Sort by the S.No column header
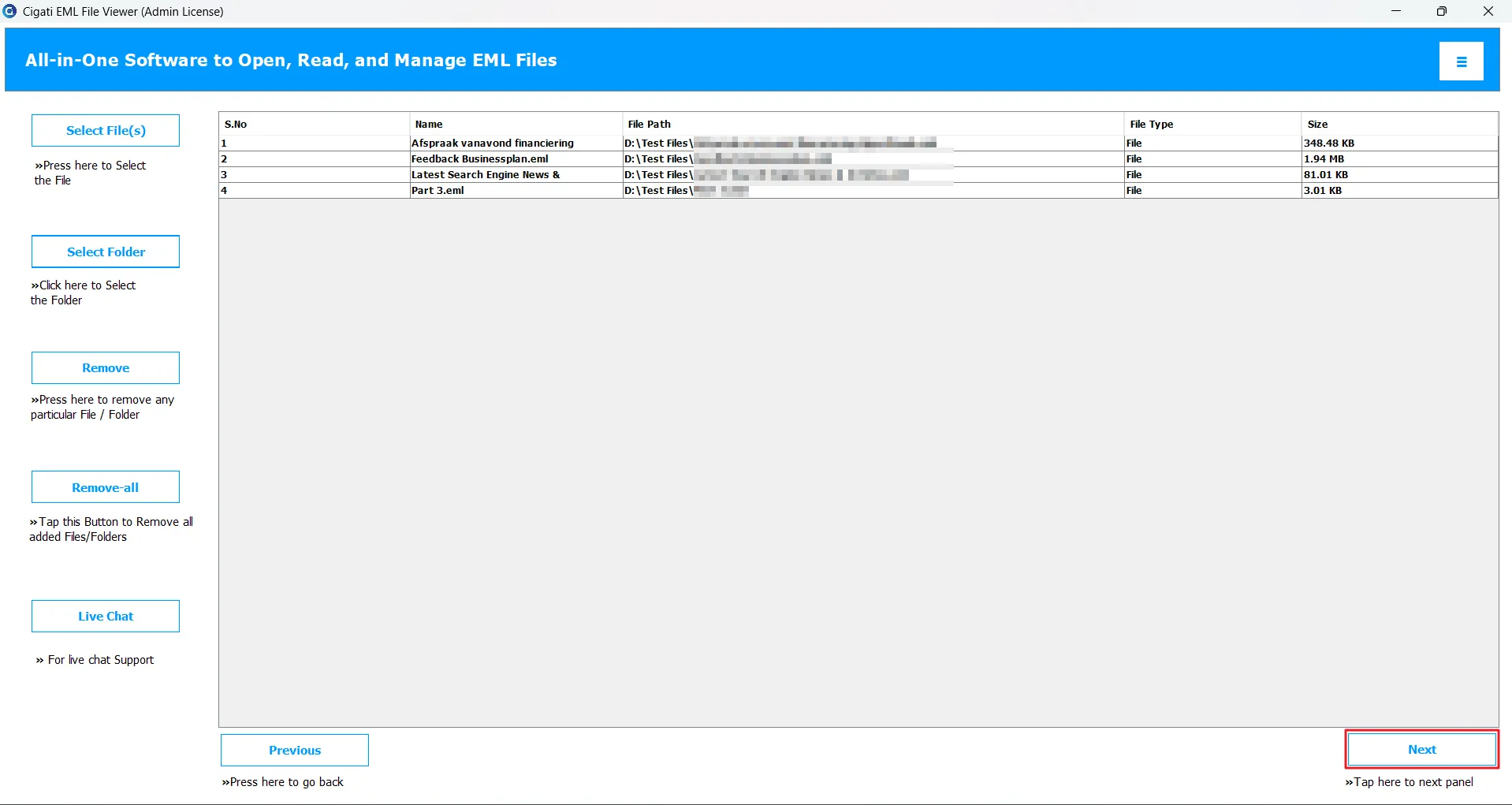 click(x=315, y=124)
